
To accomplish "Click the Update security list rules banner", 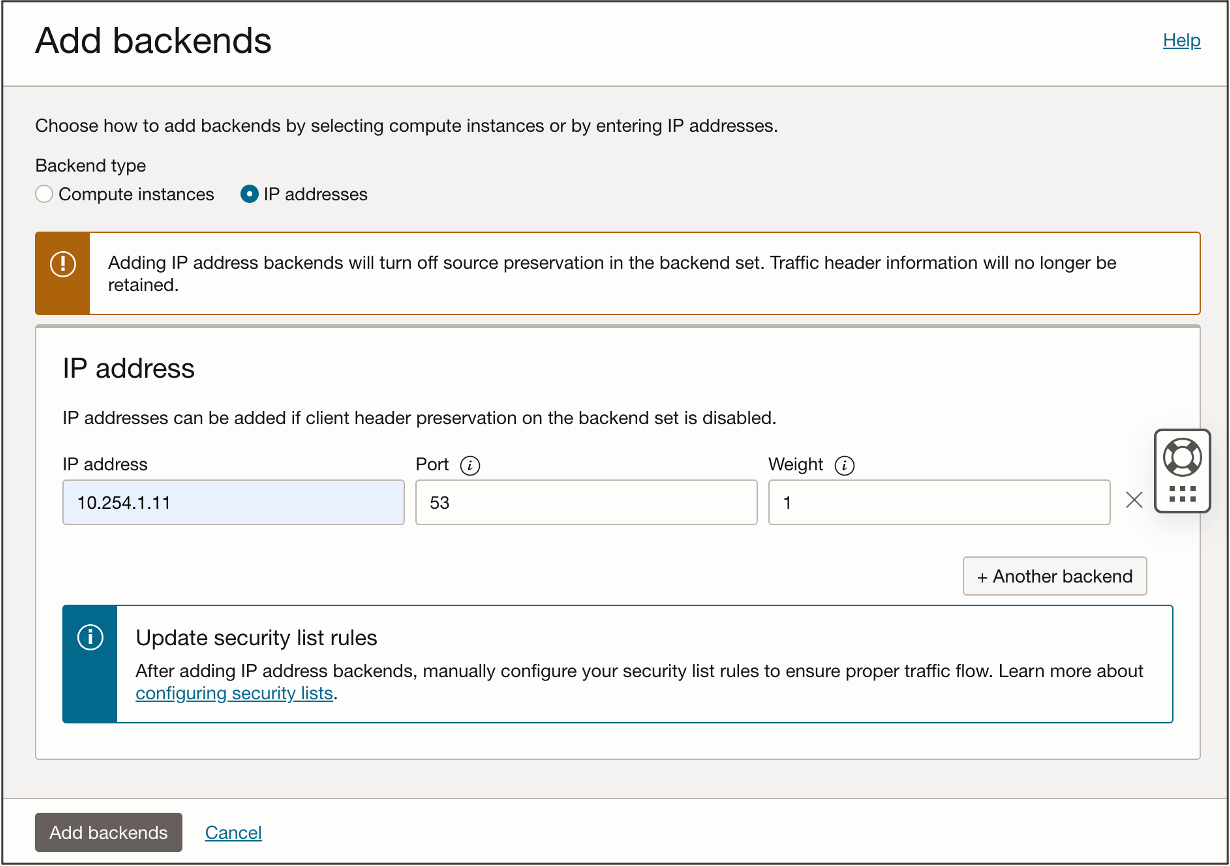I will click(x=617, y=663).
